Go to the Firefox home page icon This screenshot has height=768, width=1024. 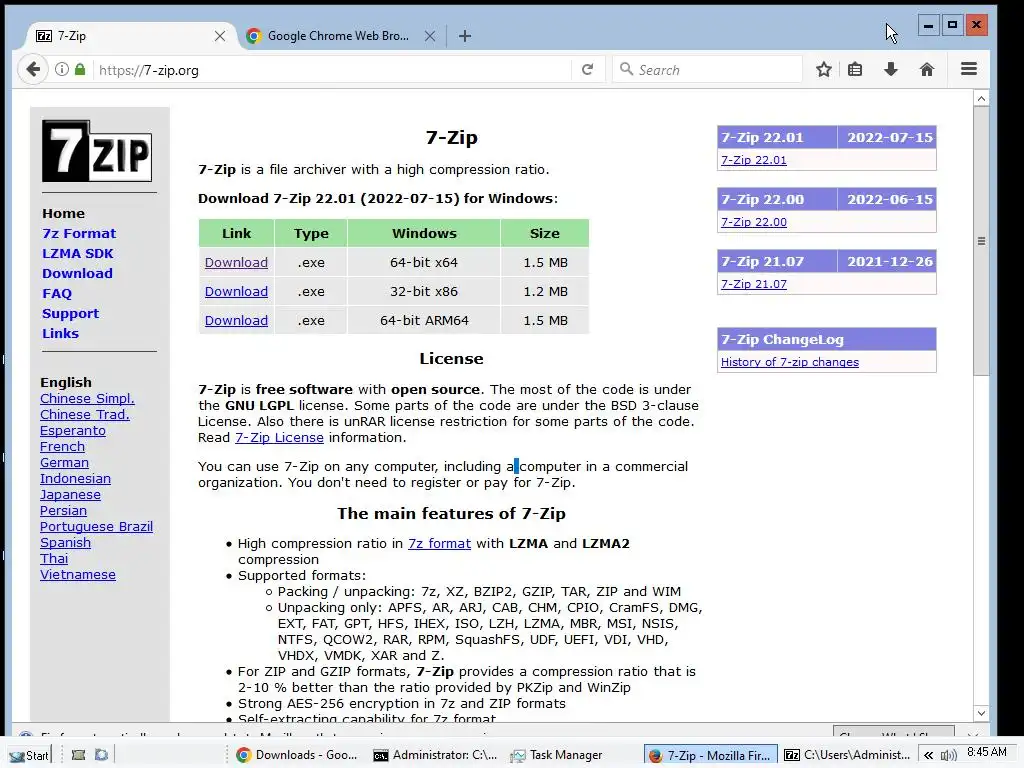click(927, 69)
